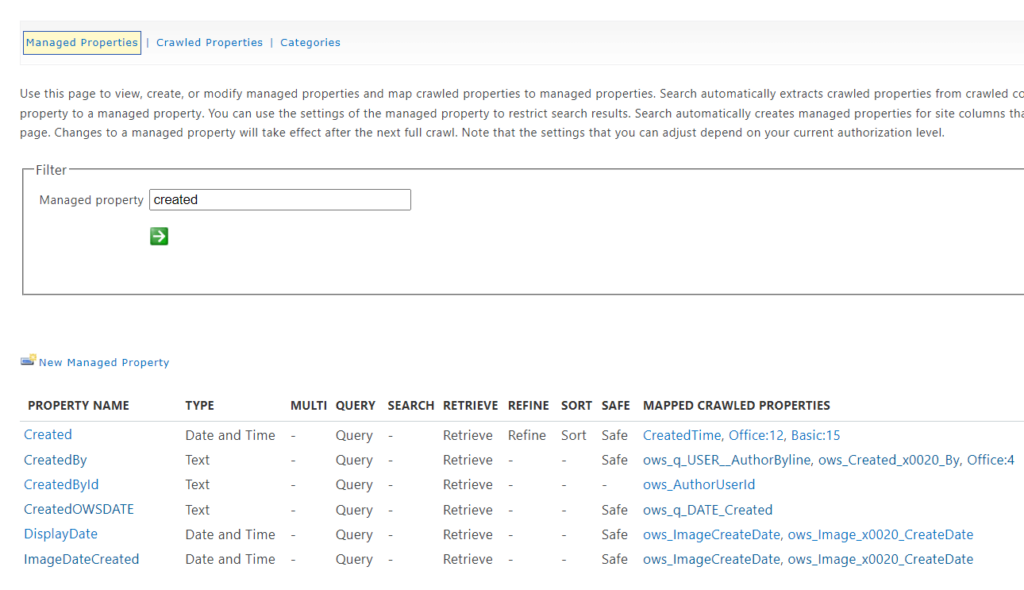
Task: Click the SORT column header
Action: pyautogui.click(x=576, y=406)
